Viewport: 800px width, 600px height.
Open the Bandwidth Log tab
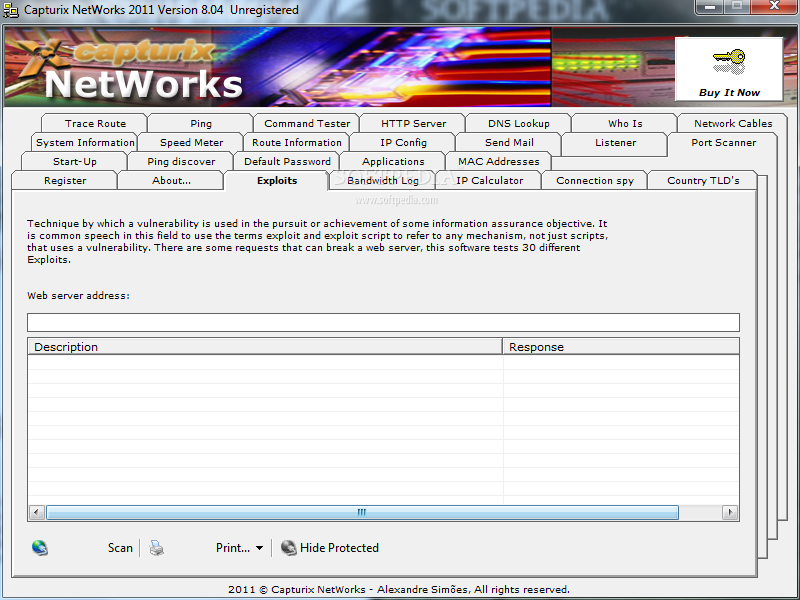tap(383, 181)
